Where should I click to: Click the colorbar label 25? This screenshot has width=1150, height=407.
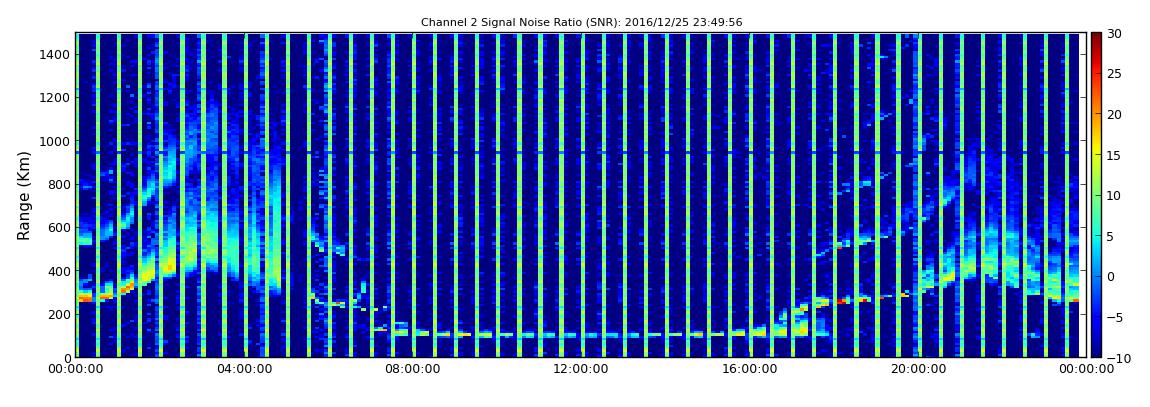[1115, 74]
